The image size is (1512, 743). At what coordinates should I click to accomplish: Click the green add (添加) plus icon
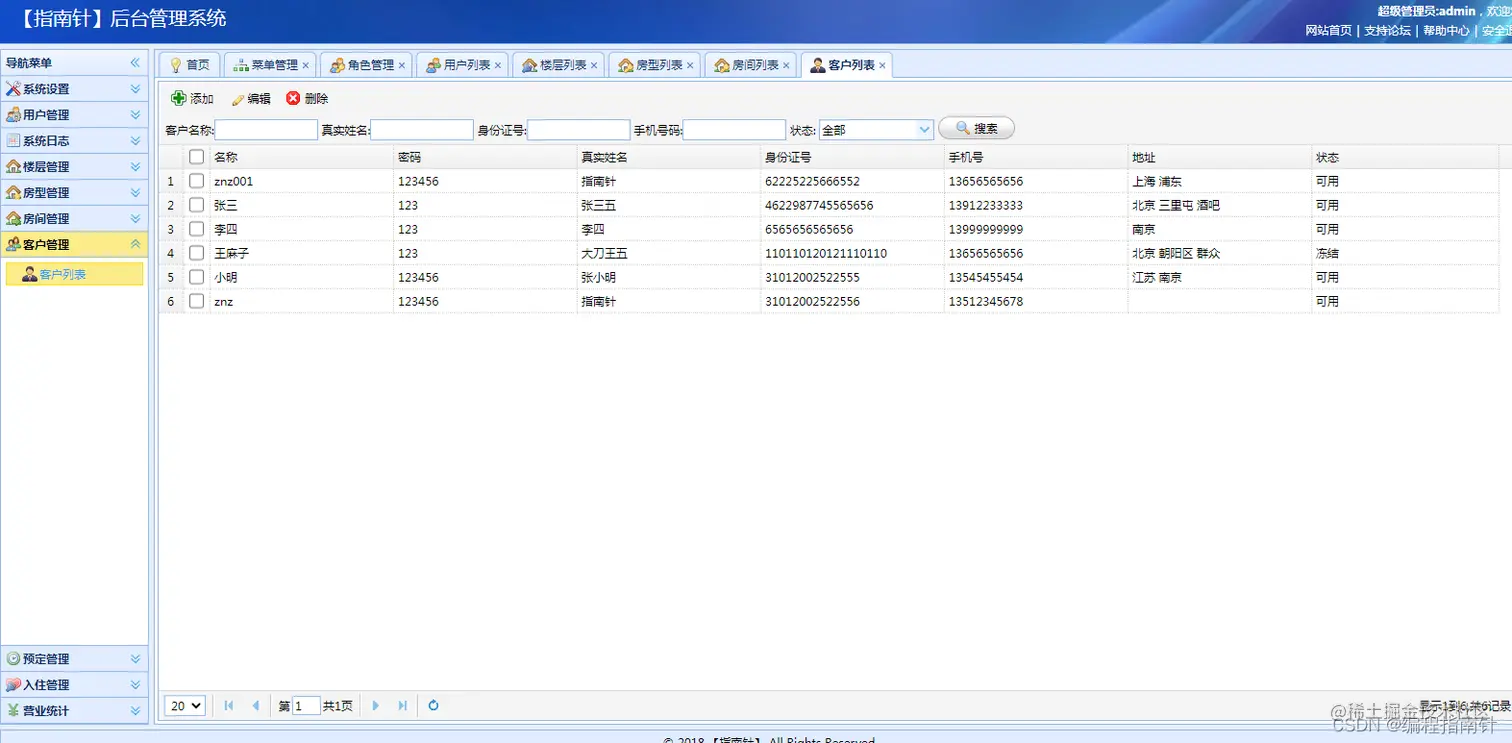coord(179,98)
